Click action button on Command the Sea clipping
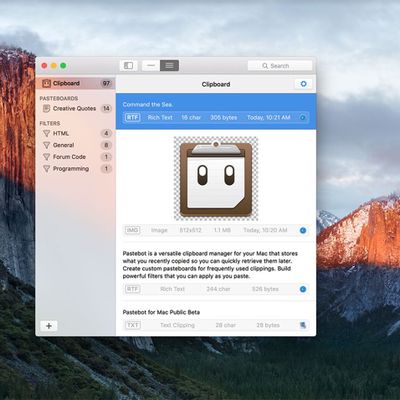Viewport: 400px width, 400px height. pyautogui.click(x=302, y=117)
